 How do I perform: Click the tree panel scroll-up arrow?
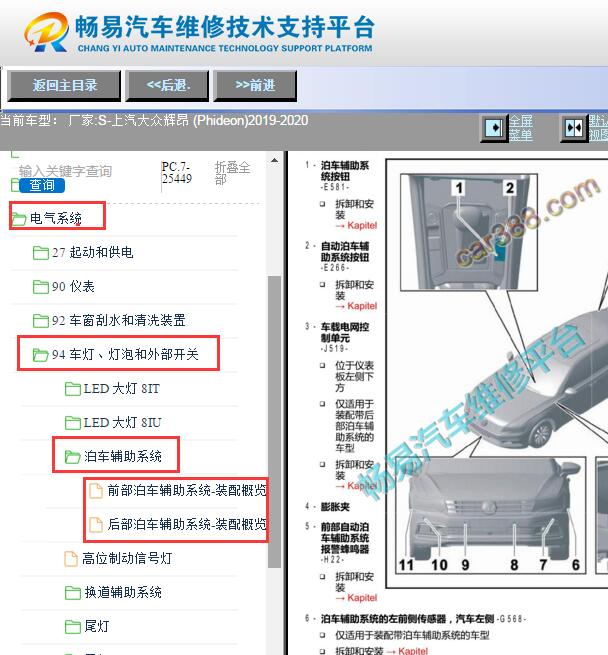274,160
